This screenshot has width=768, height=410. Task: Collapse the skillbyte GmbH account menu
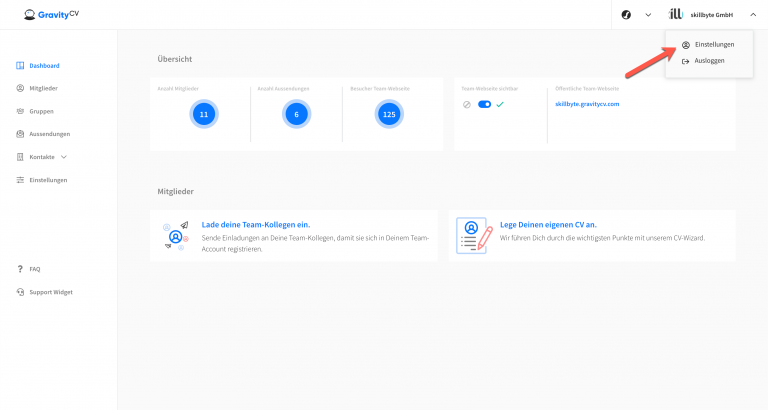pyautogui.click(x=752, y=15)
